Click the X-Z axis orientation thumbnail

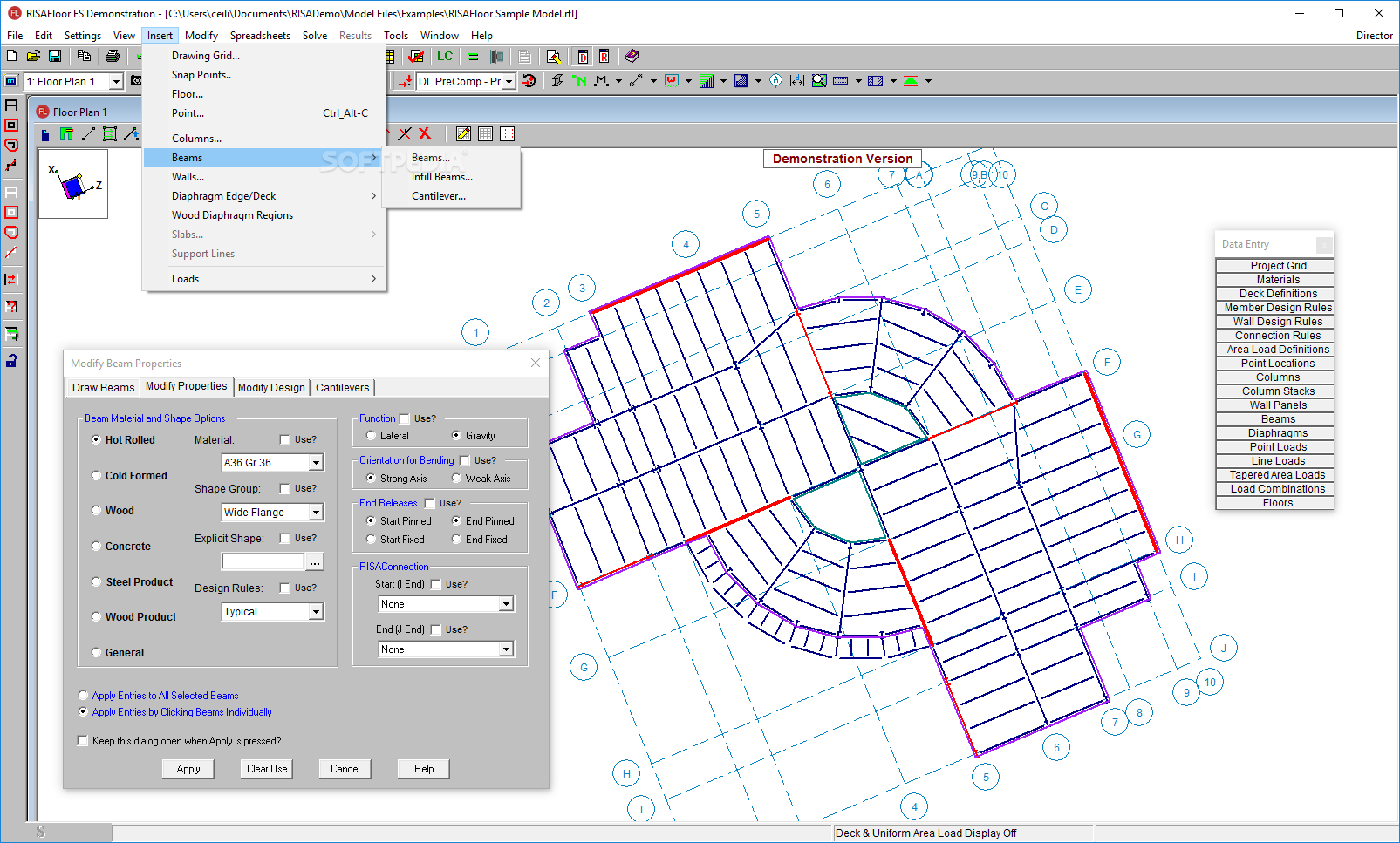[73, 183]
